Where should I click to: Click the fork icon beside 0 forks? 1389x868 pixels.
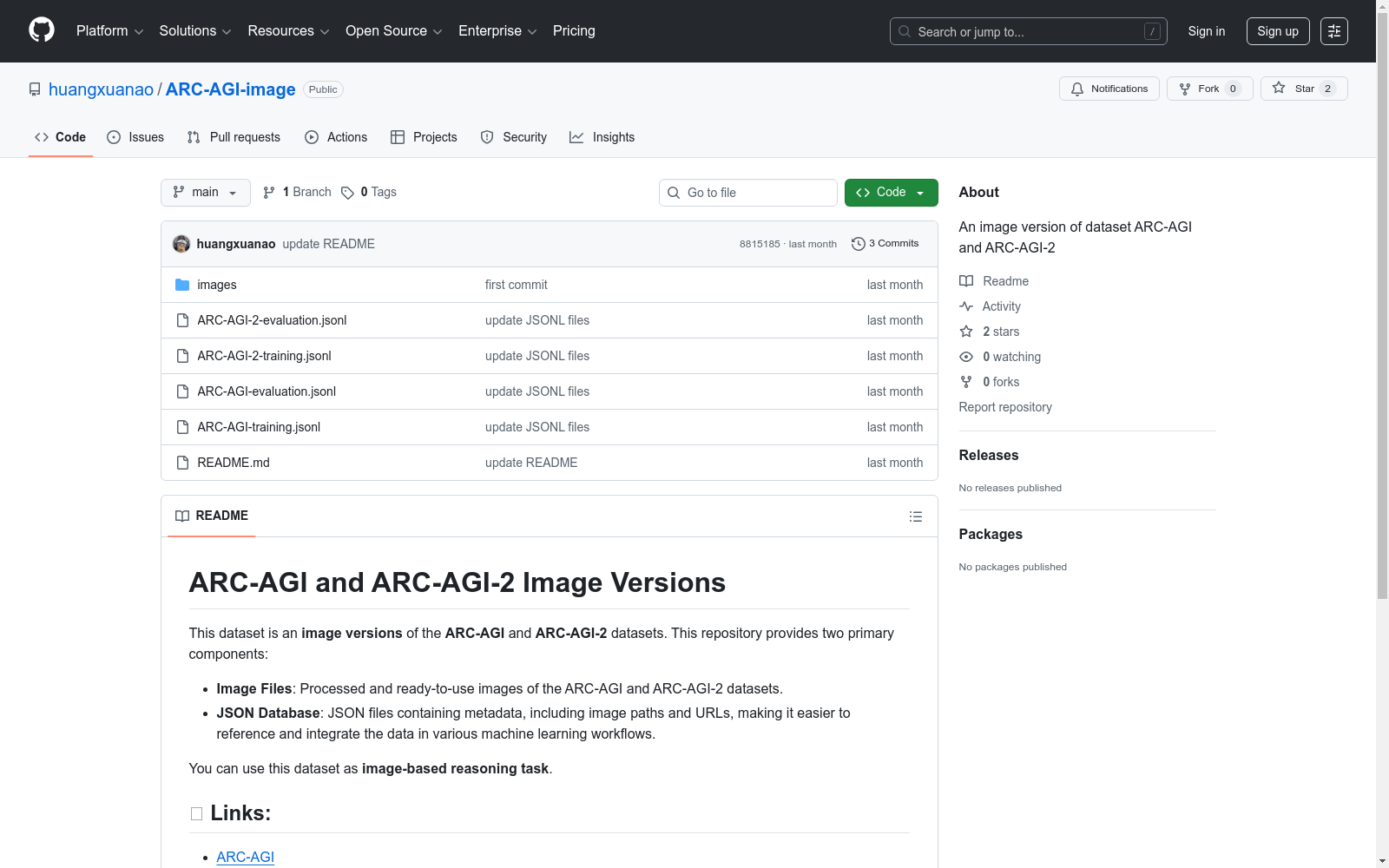[x=966, y=382]
